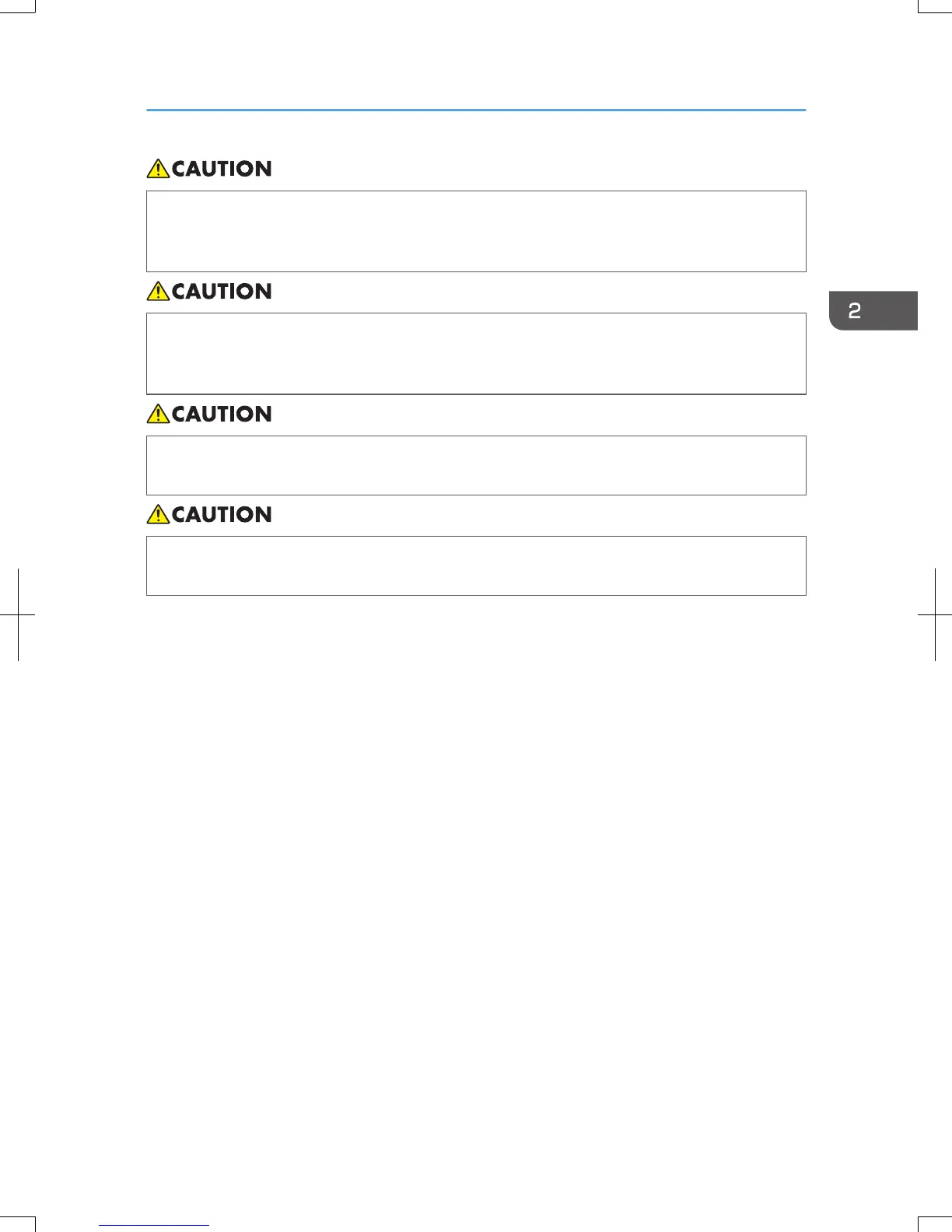952x1232 pixels.
Task: Select the gray chapter 2 side tab
Action: (x=873, y=311)
